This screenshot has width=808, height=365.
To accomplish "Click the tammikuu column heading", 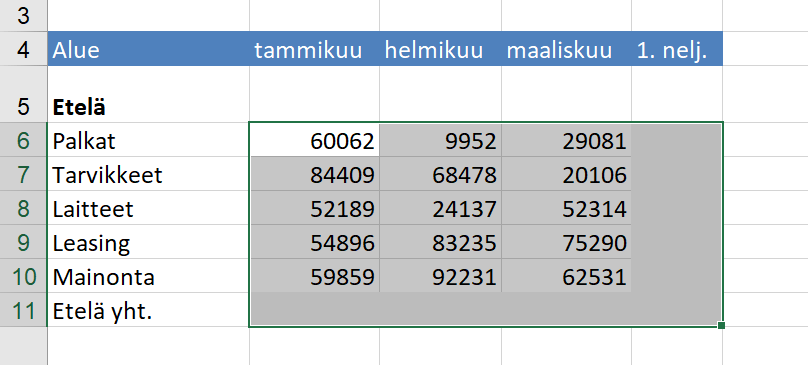I will 314,48.
